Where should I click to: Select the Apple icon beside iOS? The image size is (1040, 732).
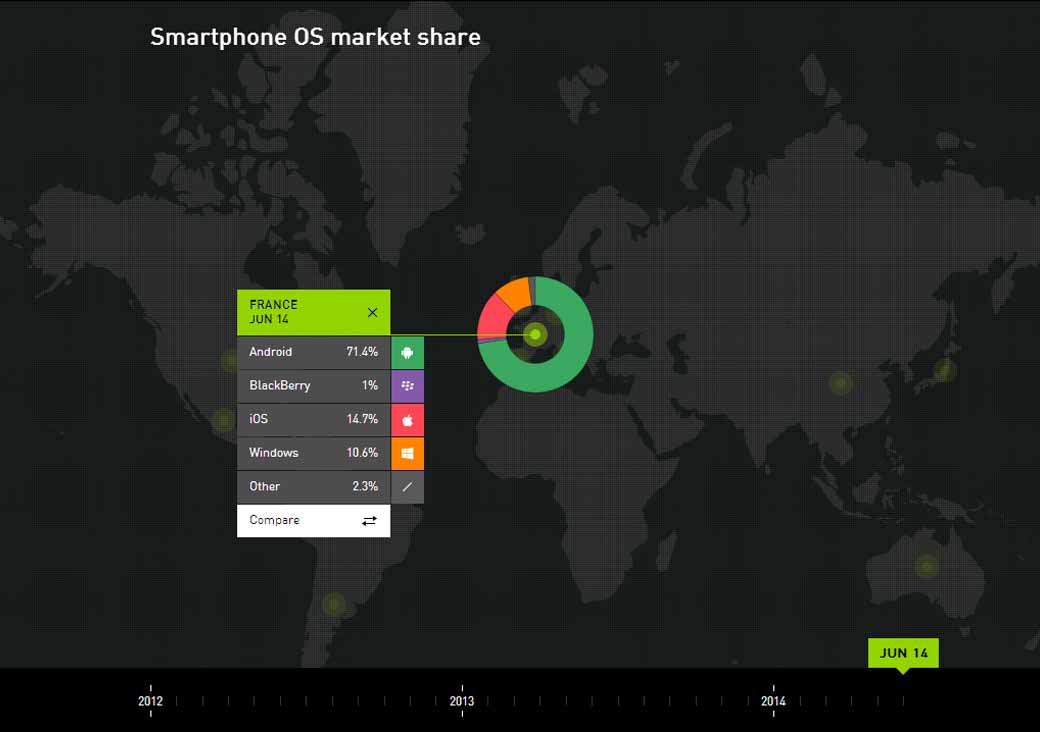tap(408, 419)
